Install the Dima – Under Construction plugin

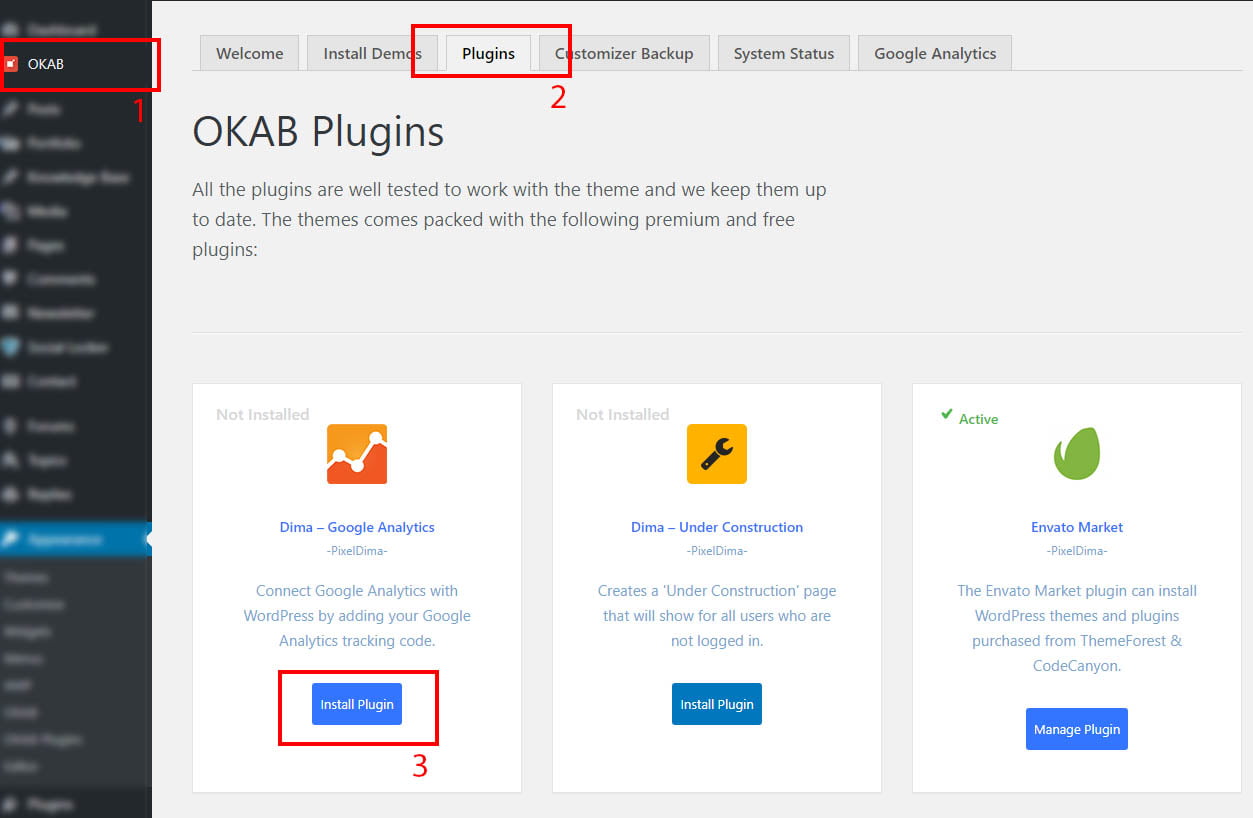pyautogui.click(x=717, y=704)
